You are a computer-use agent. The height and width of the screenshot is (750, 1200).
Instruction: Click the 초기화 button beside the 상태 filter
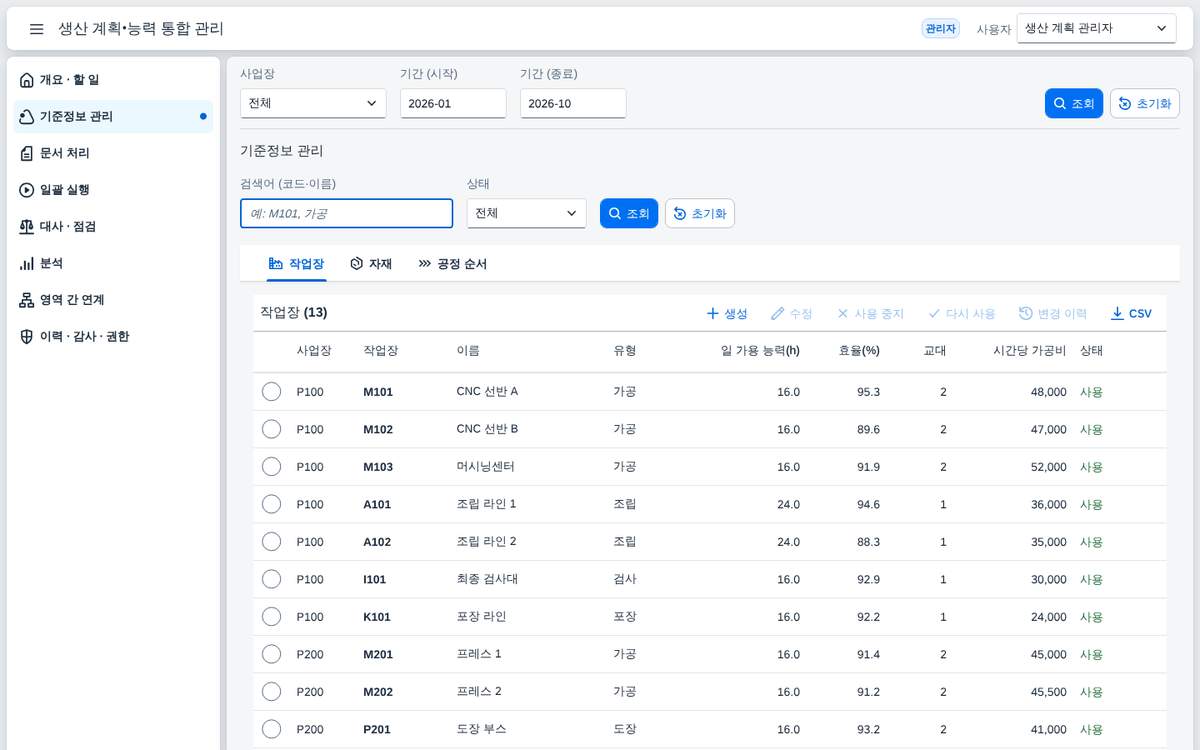tap(700, 214)
